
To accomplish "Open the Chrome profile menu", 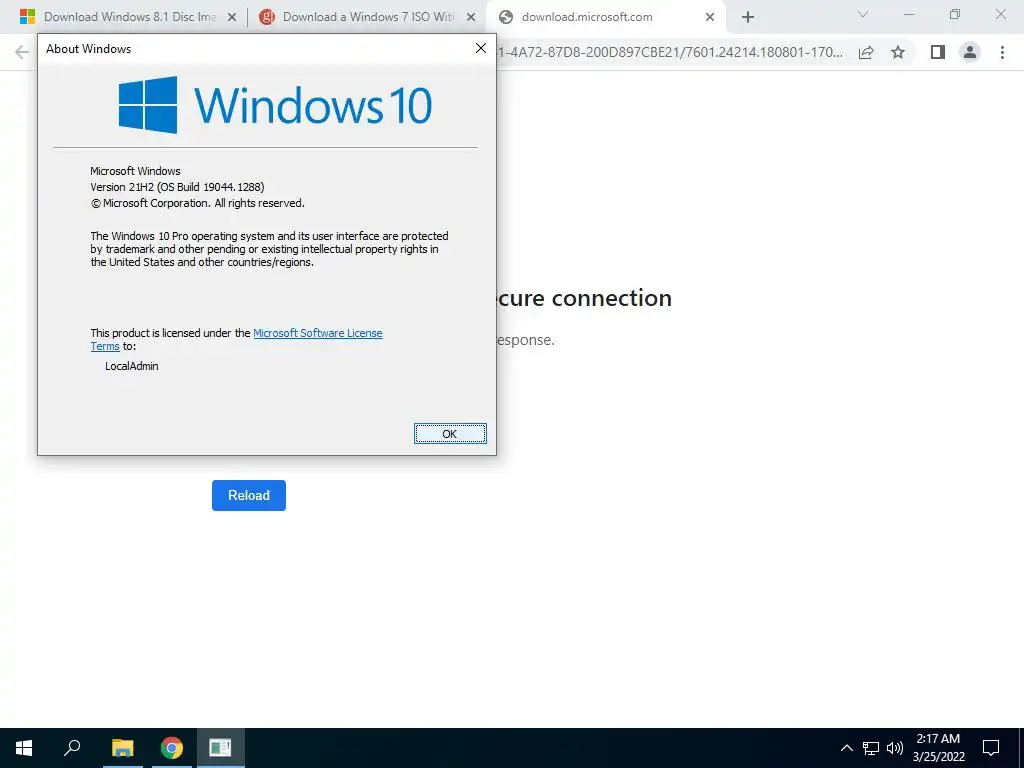I will [970, 52].
